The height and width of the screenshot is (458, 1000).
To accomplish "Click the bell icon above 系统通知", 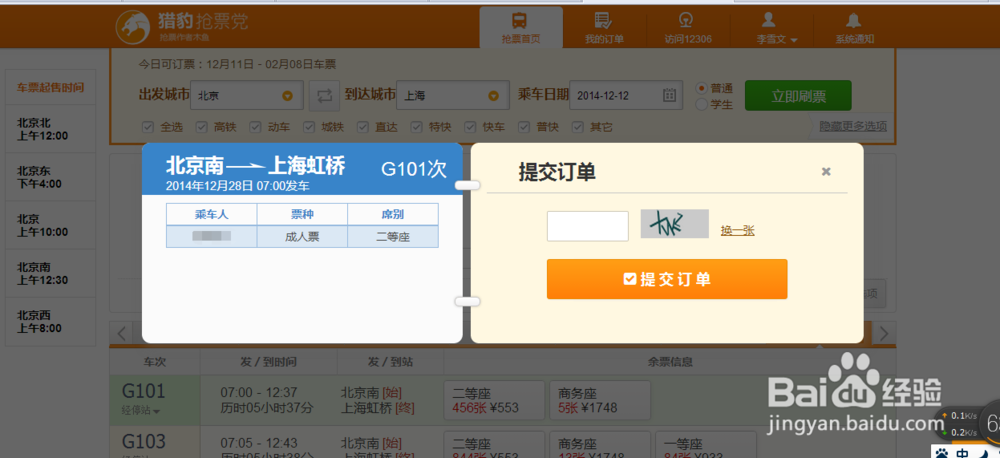I will (854, 20).
